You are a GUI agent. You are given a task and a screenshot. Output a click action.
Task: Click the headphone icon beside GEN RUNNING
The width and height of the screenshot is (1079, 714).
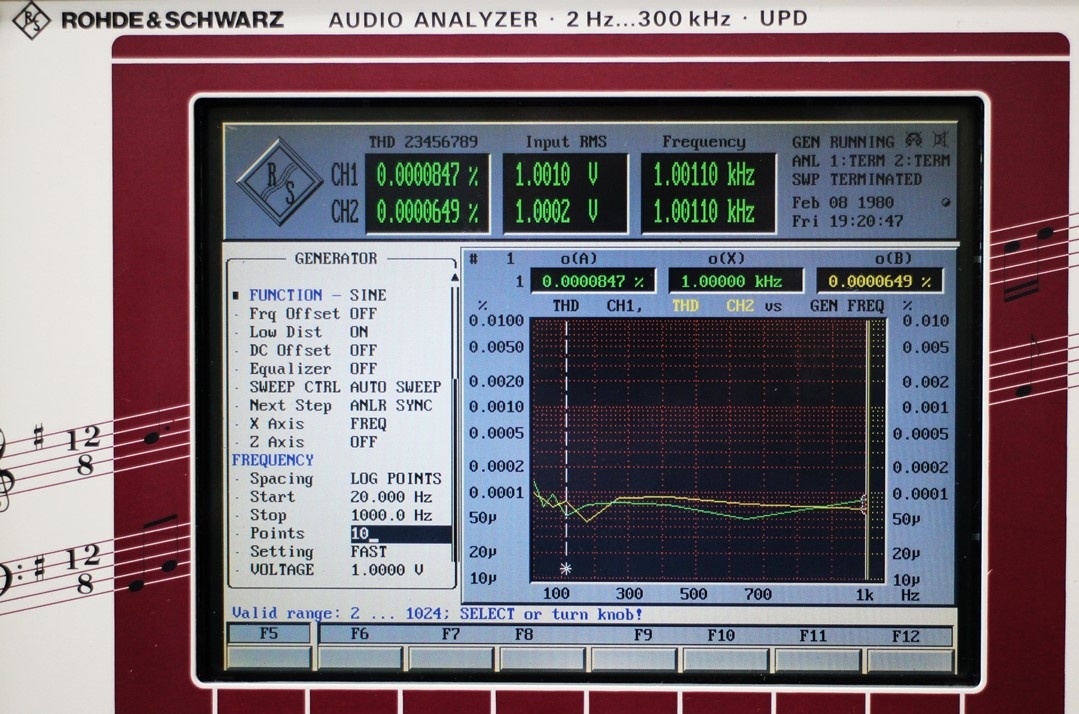[x=914, y=140]
